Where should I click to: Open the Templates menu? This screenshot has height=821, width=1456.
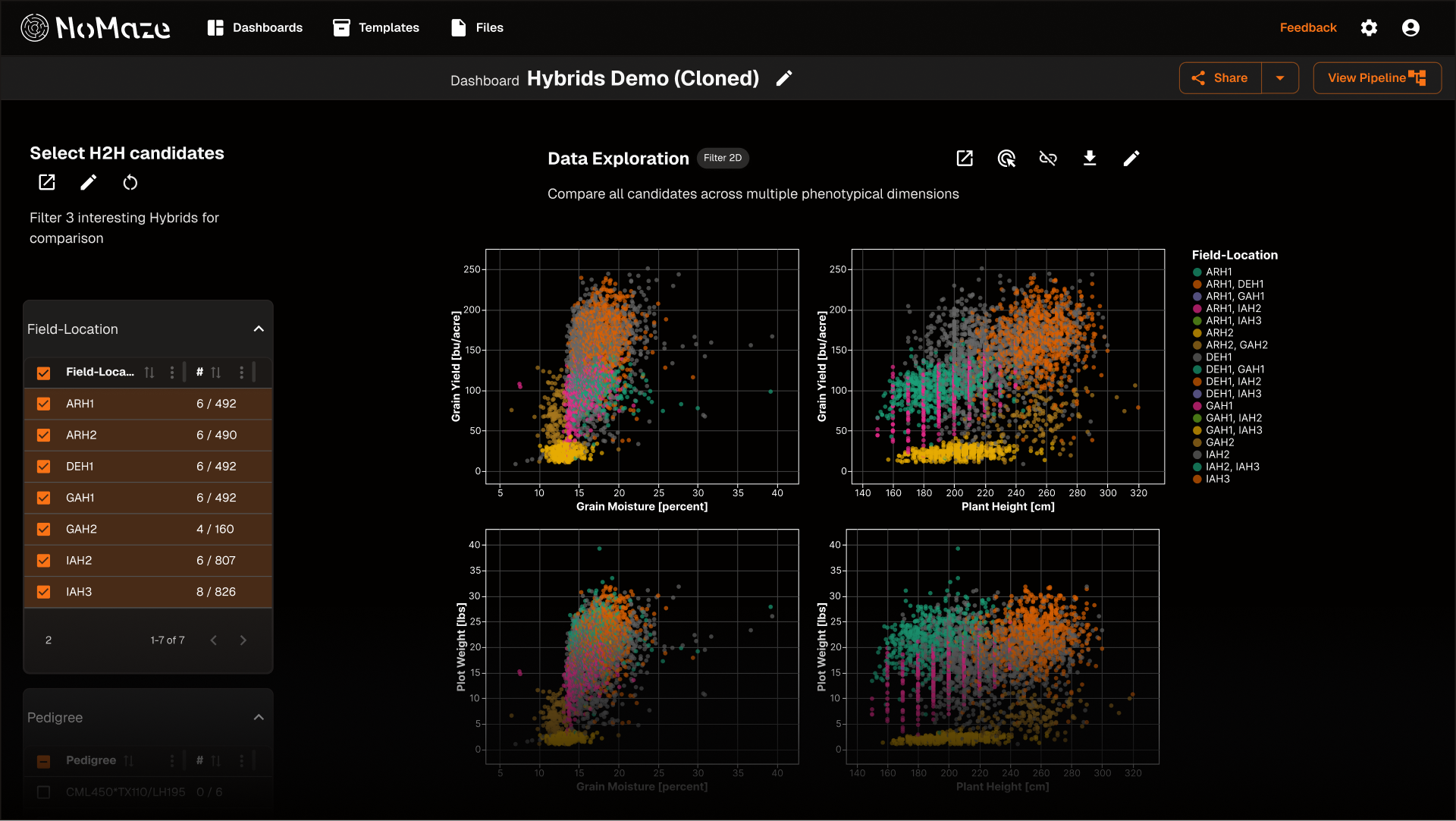click(x=376, y=27)
